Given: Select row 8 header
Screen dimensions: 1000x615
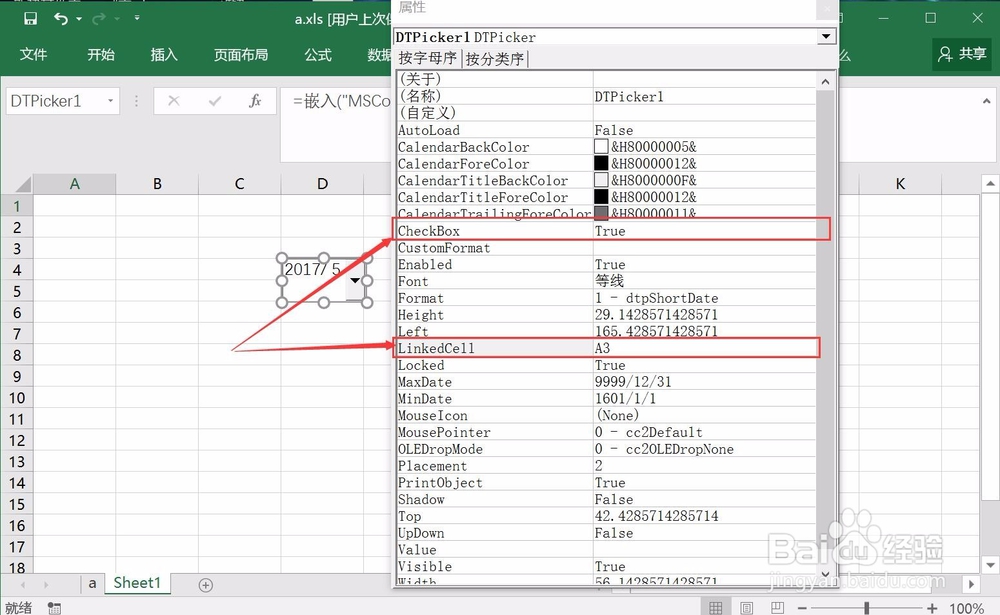Looking at the screenshot, I should click(x=17, y=355).
